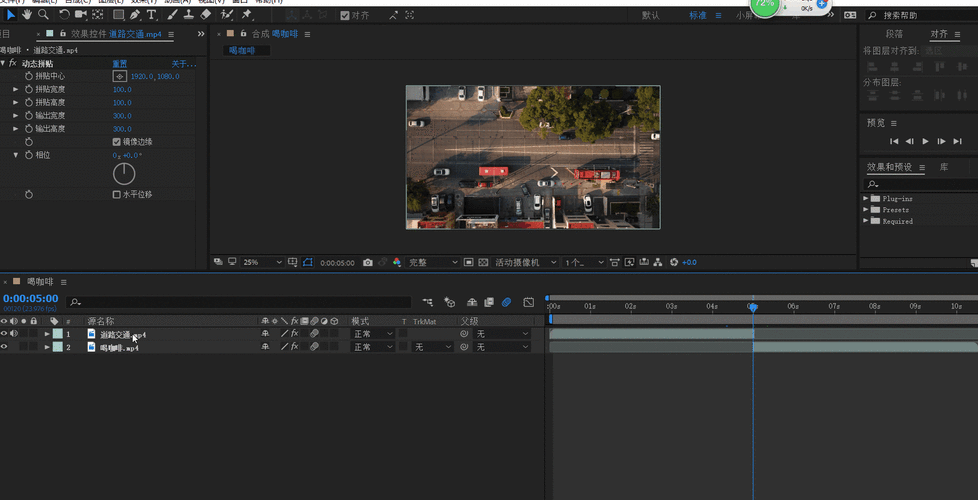978x500 pixels.
Task: Select the Zoom magnifier tool
Action: (43, 14)
